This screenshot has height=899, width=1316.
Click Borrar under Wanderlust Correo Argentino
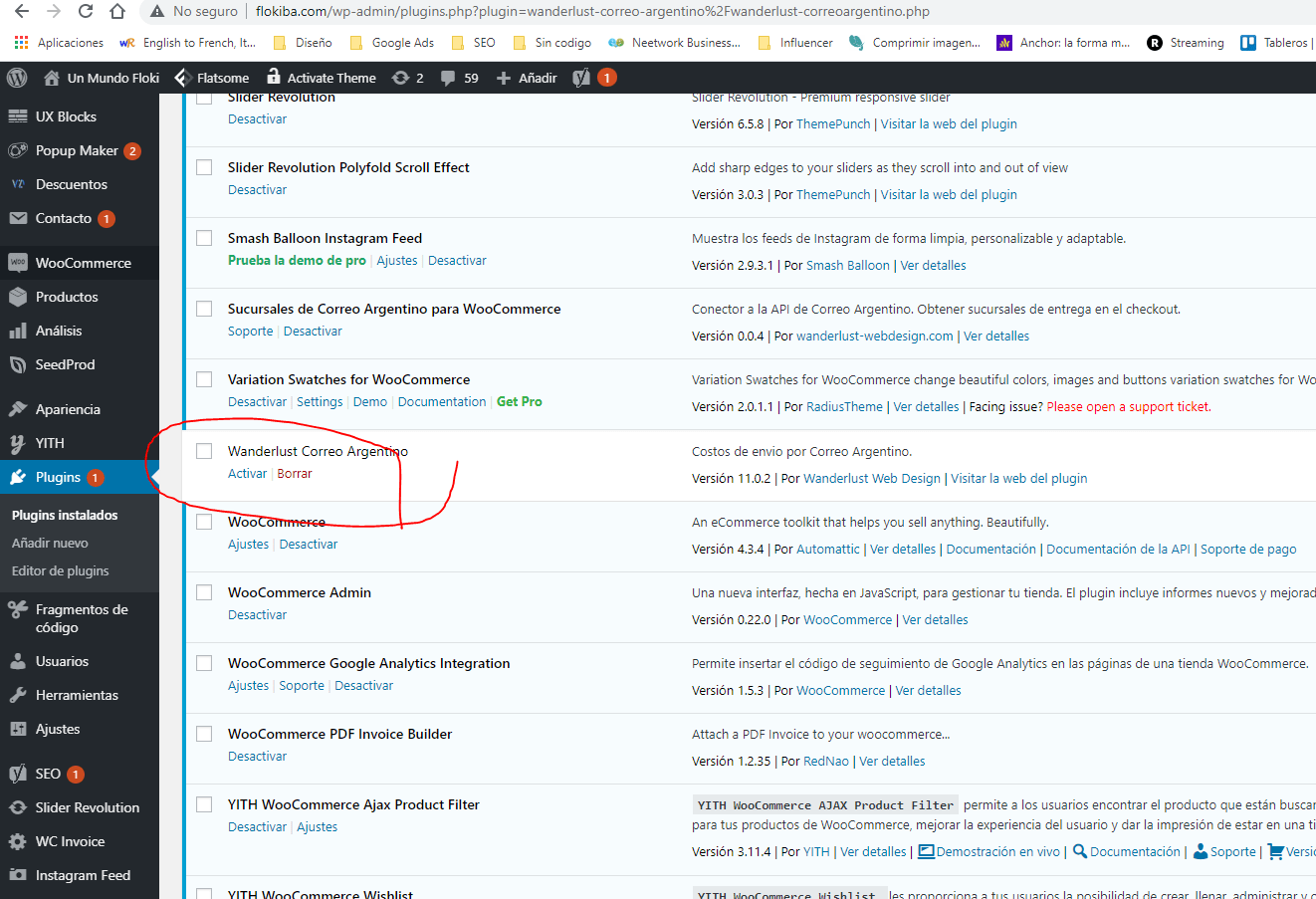click(x=295, y=474)
